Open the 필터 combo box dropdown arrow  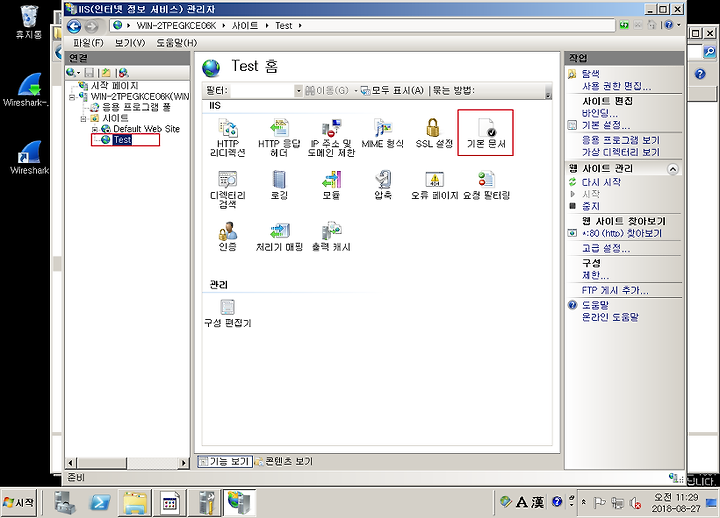[298, 90]
